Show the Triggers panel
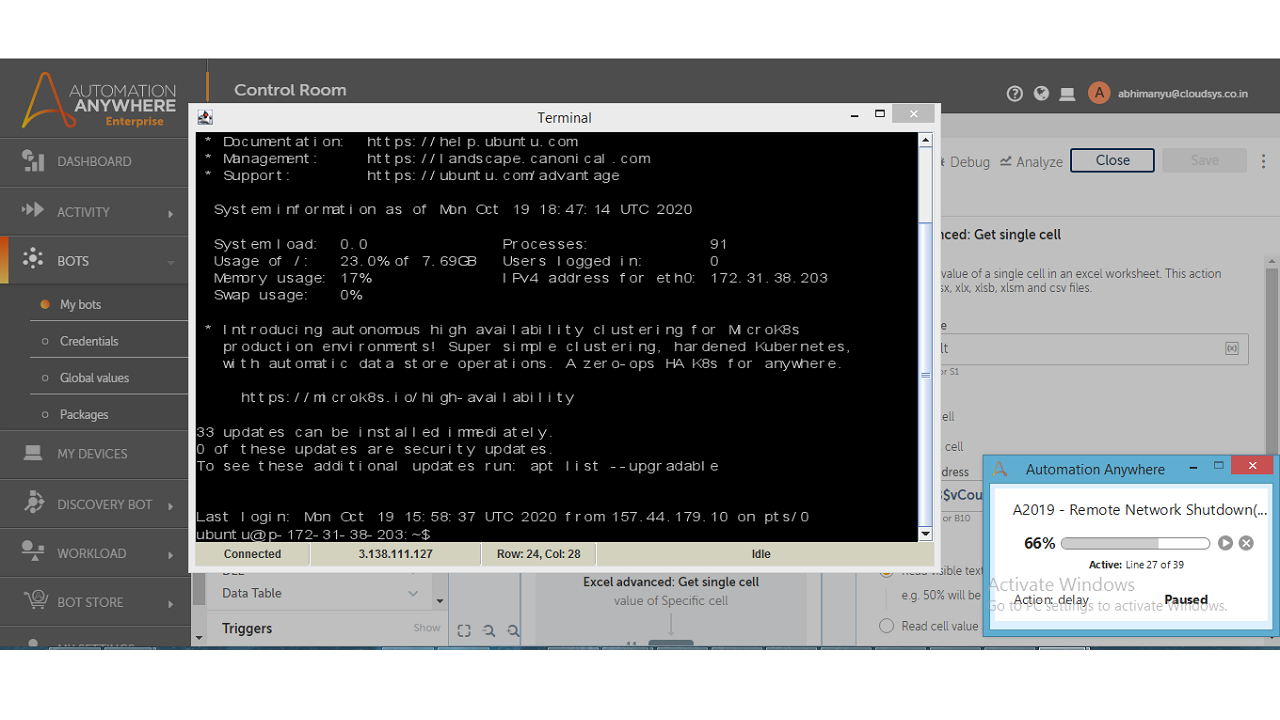Image resolution: width=1280 pixels, height=720 pixels. pos(427,628)
